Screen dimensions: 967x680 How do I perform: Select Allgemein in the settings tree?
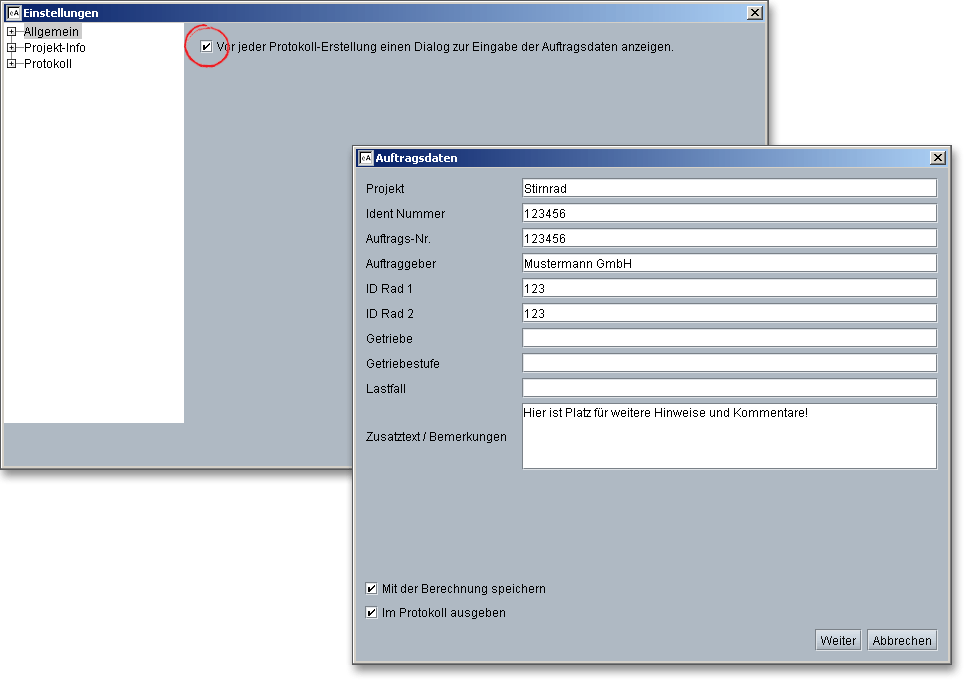pyautogui.click(x=51, y=32)
